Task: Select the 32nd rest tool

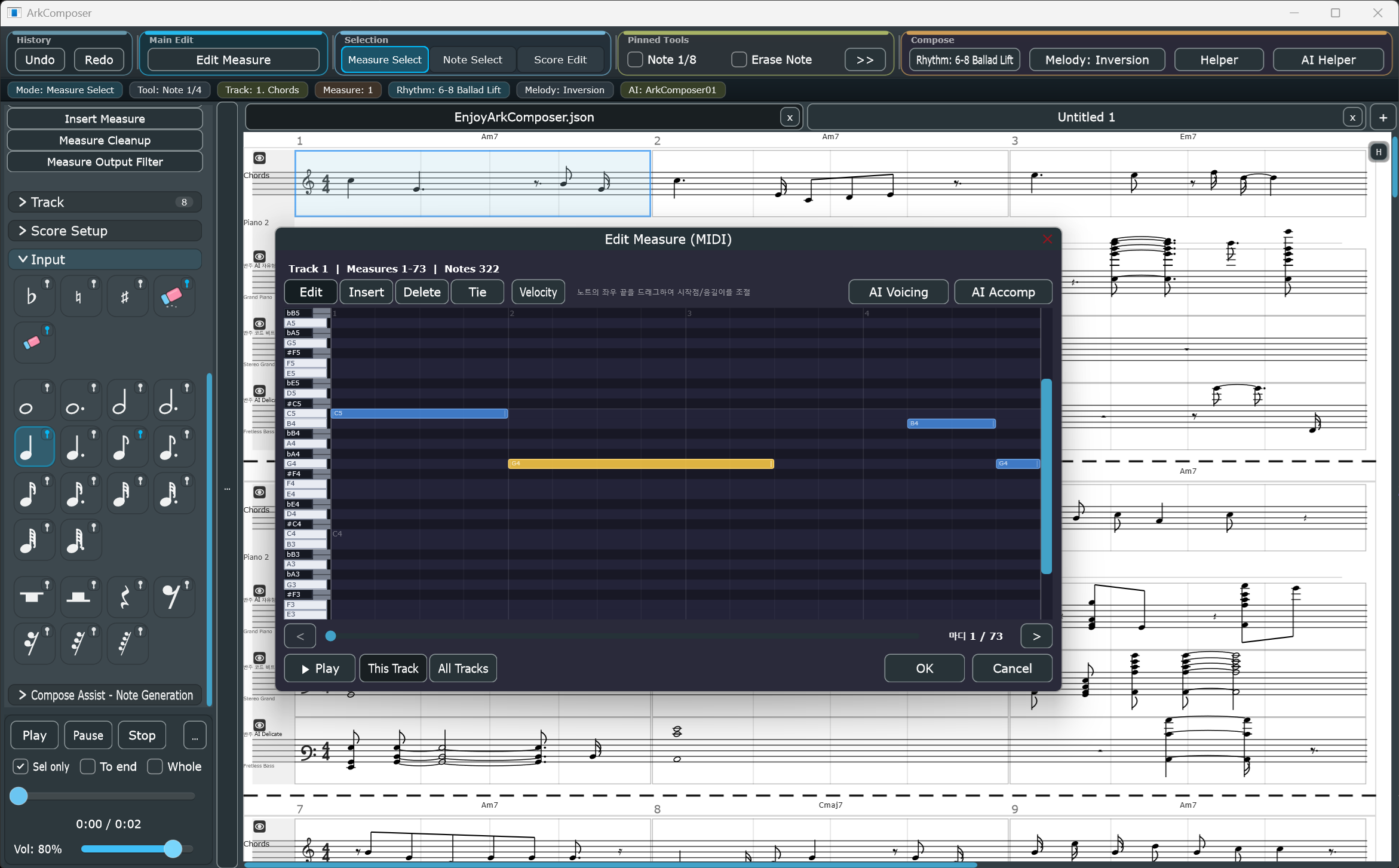Action: (81, 643)
